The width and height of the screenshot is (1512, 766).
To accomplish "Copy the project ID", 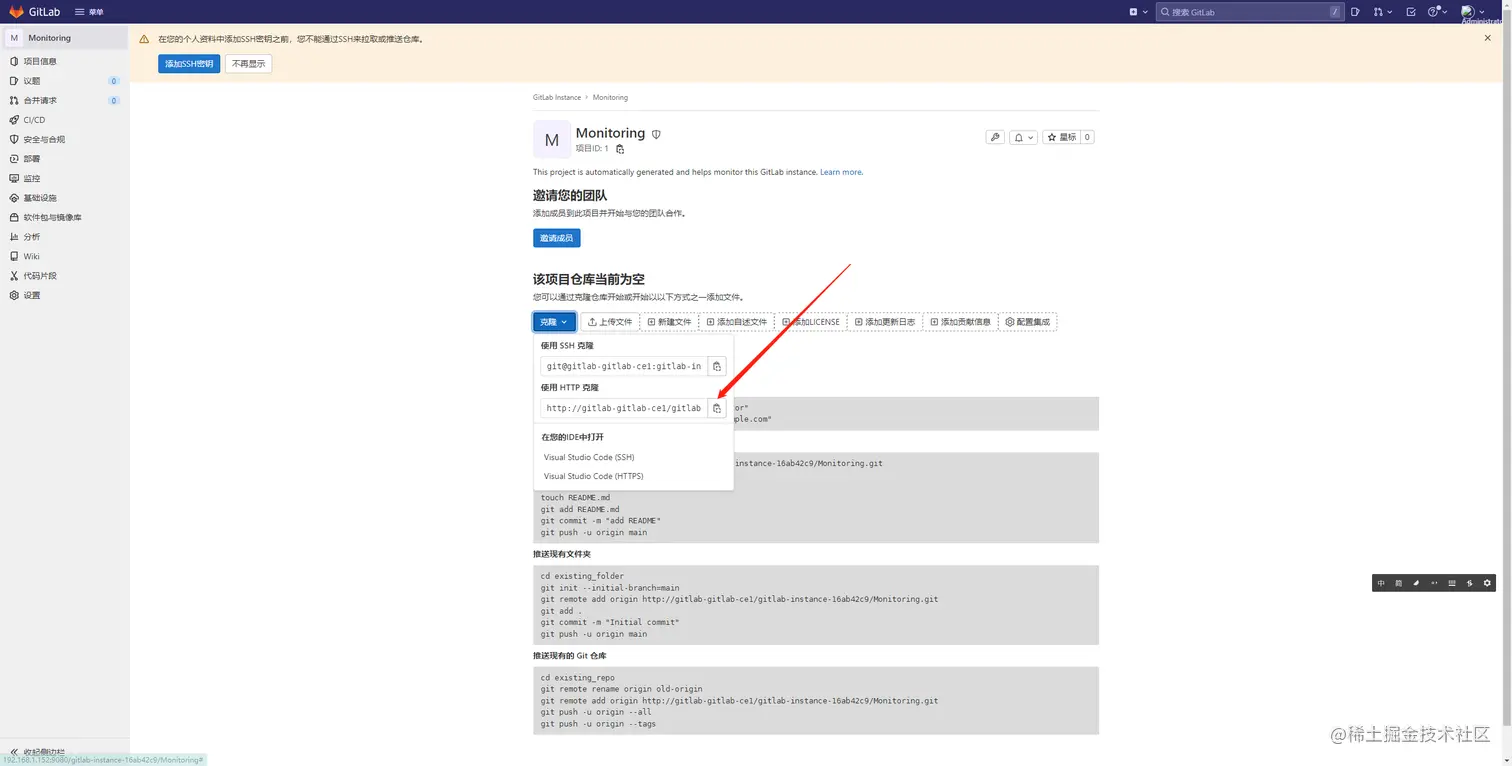I will (620, 149).
